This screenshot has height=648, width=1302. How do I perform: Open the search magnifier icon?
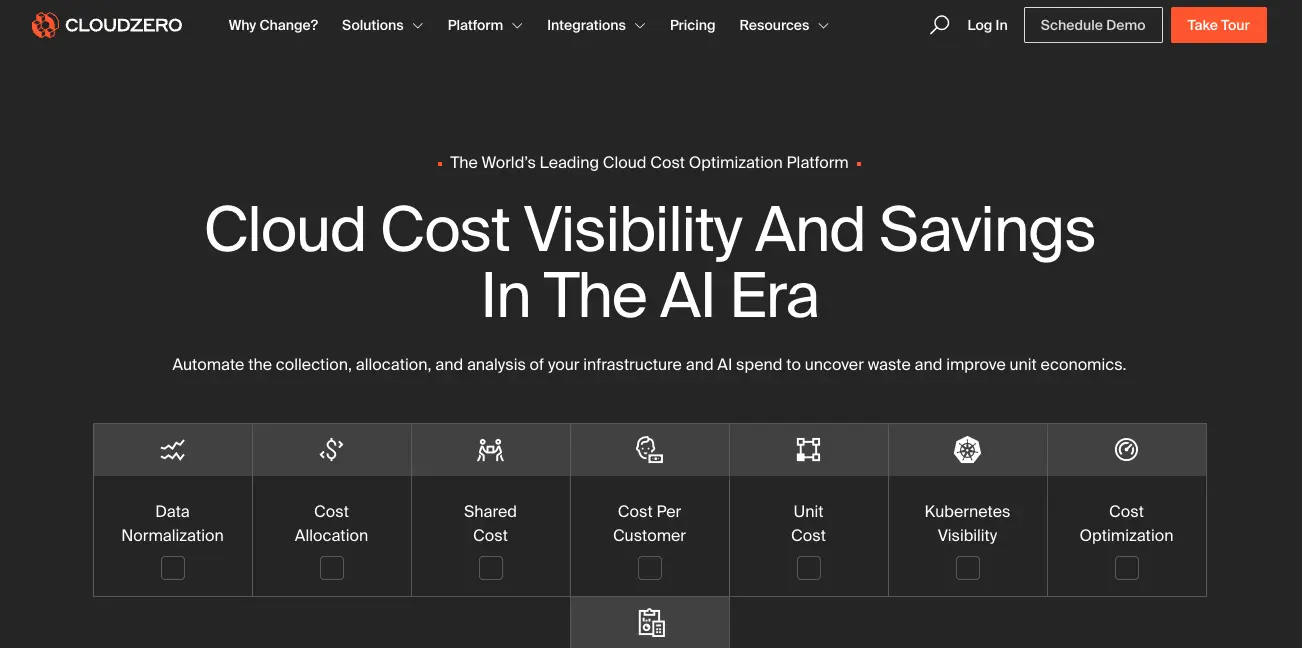(939, 25)
